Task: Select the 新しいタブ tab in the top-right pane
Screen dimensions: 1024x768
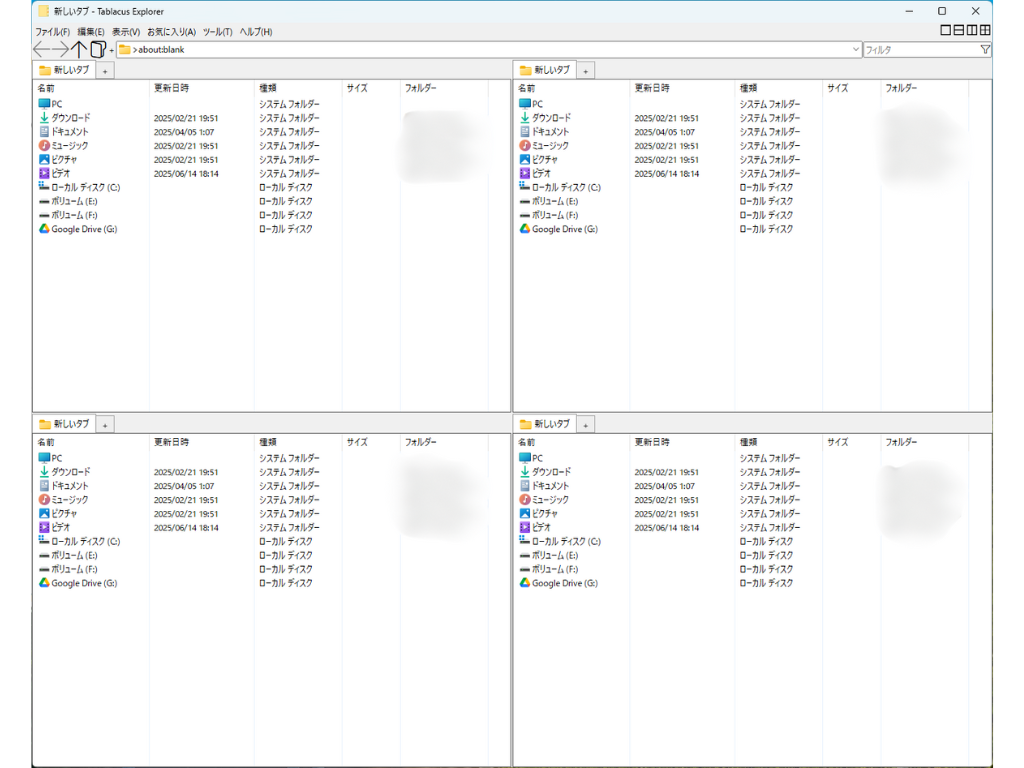Action: point(545,70)
